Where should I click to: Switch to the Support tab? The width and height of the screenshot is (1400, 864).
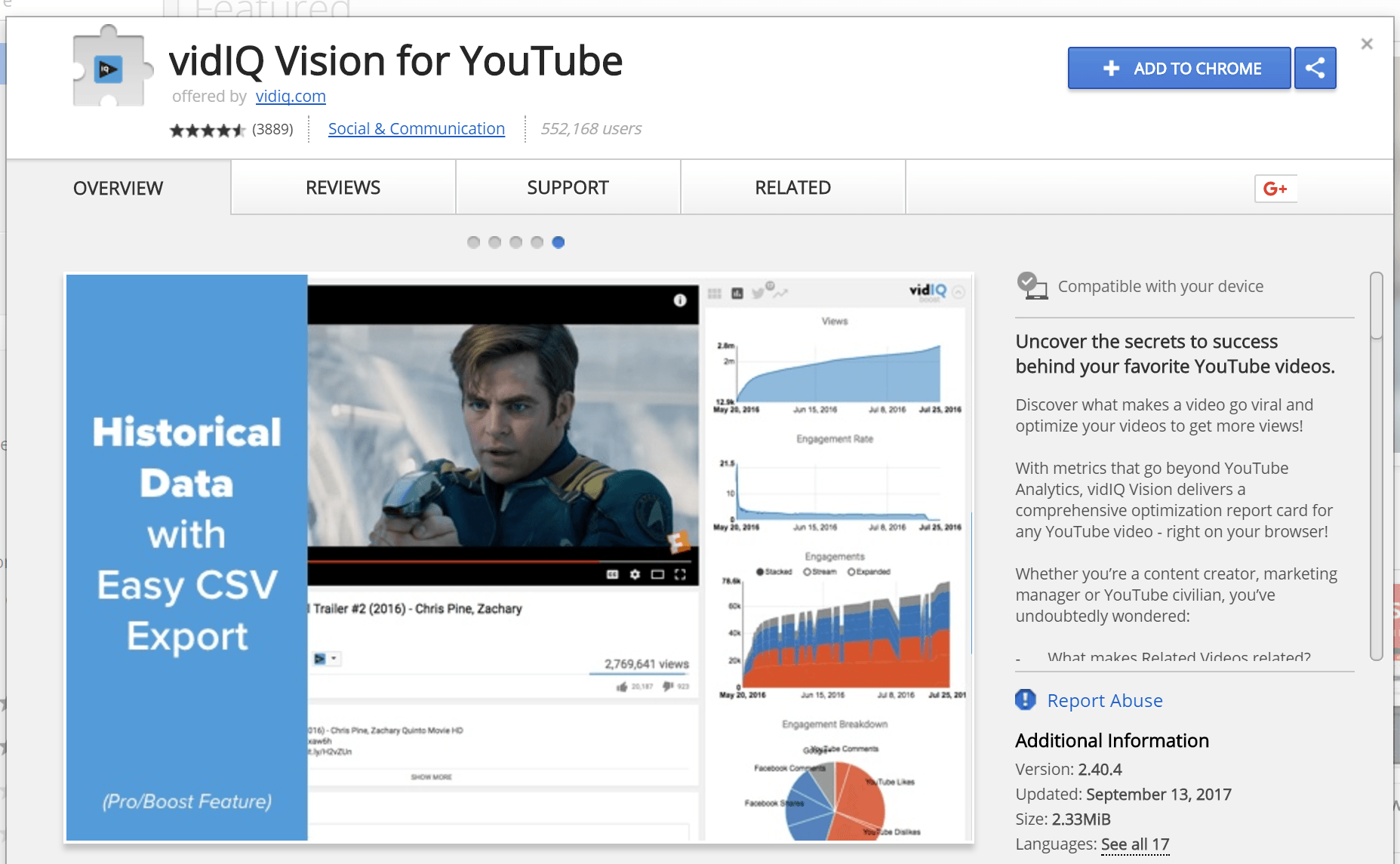tap(568, 188)
